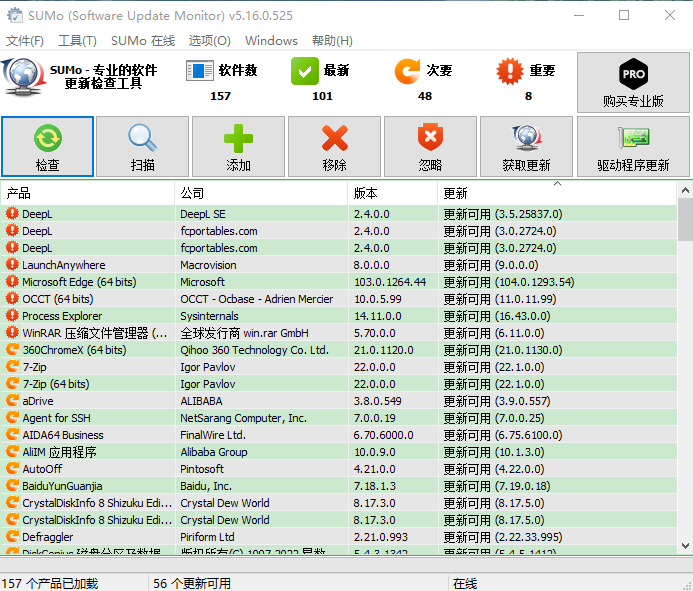Sort by the 版本 column header

point(393,193)
